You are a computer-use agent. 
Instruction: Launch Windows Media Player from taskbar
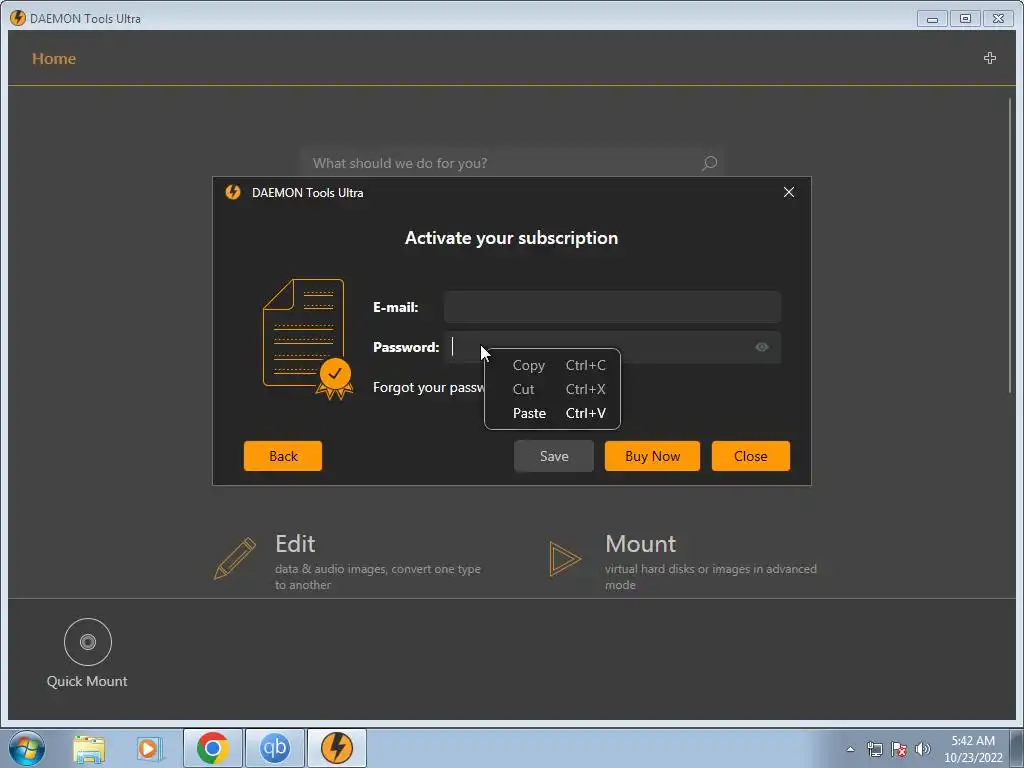150,748
